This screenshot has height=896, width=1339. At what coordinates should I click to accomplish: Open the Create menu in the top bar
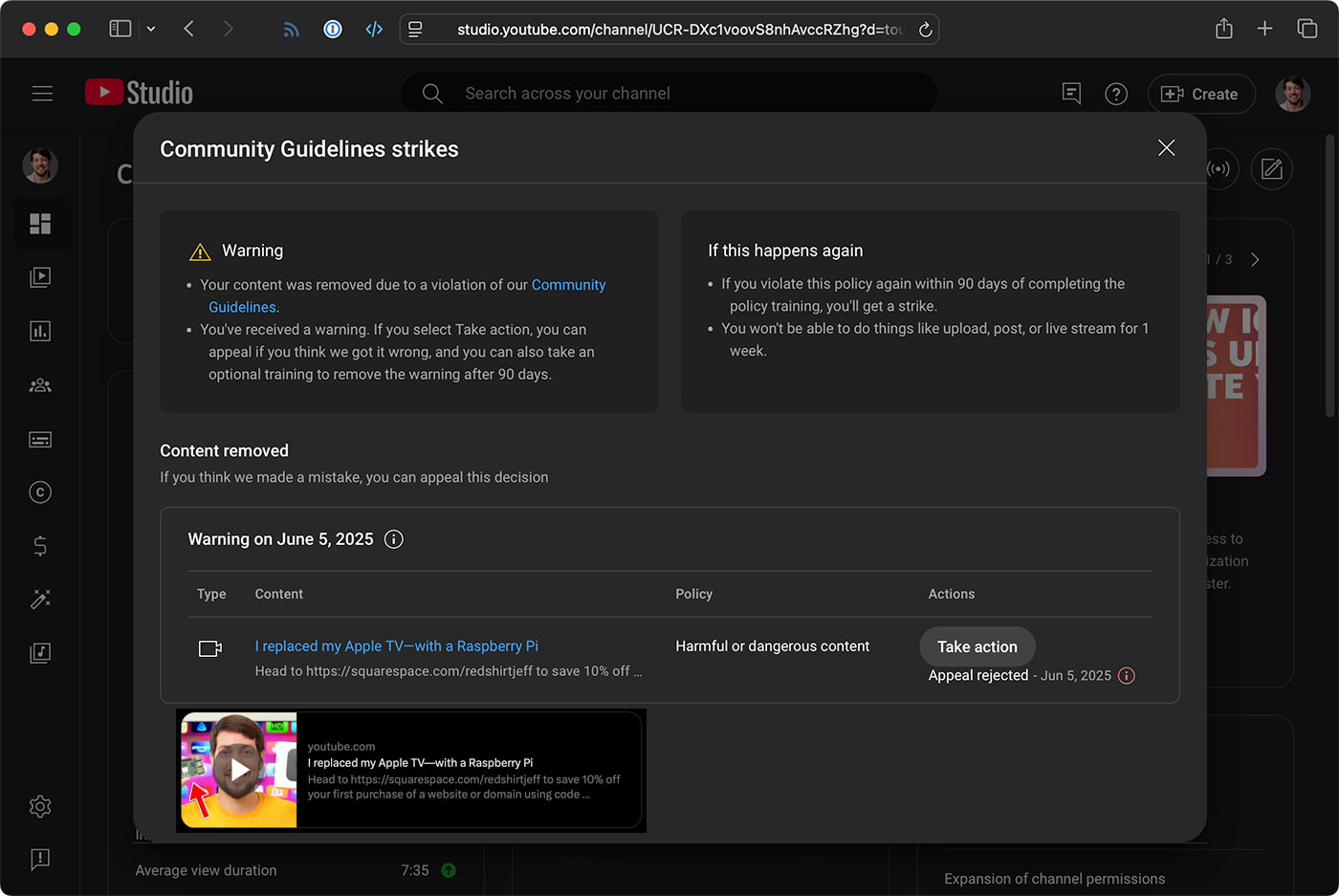point(1201,94)
